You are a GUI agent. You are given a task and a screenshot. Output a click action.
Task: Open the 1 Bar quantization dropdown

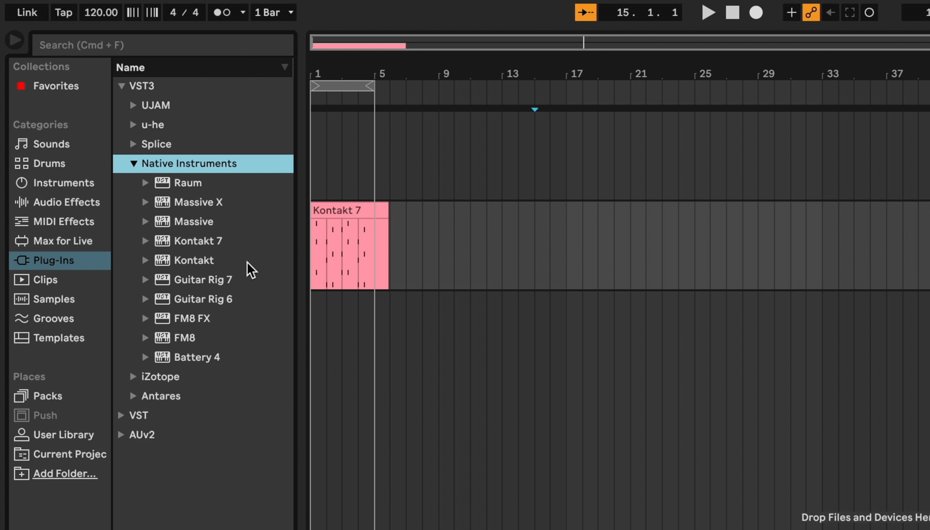coord(273,12)
